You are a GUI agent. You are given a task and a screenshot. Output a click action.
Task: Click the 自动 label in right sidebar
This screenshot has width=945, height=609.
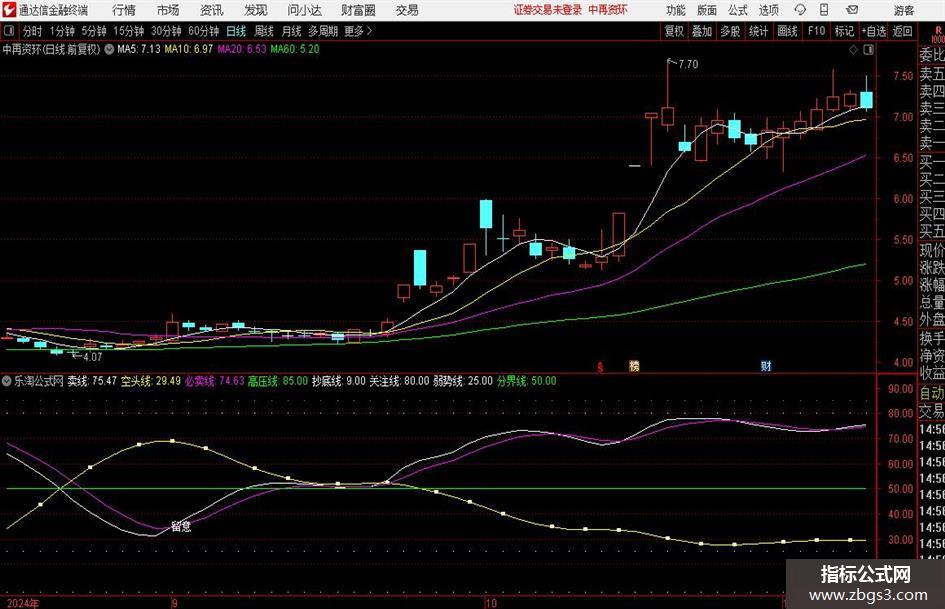coord(932,393)
